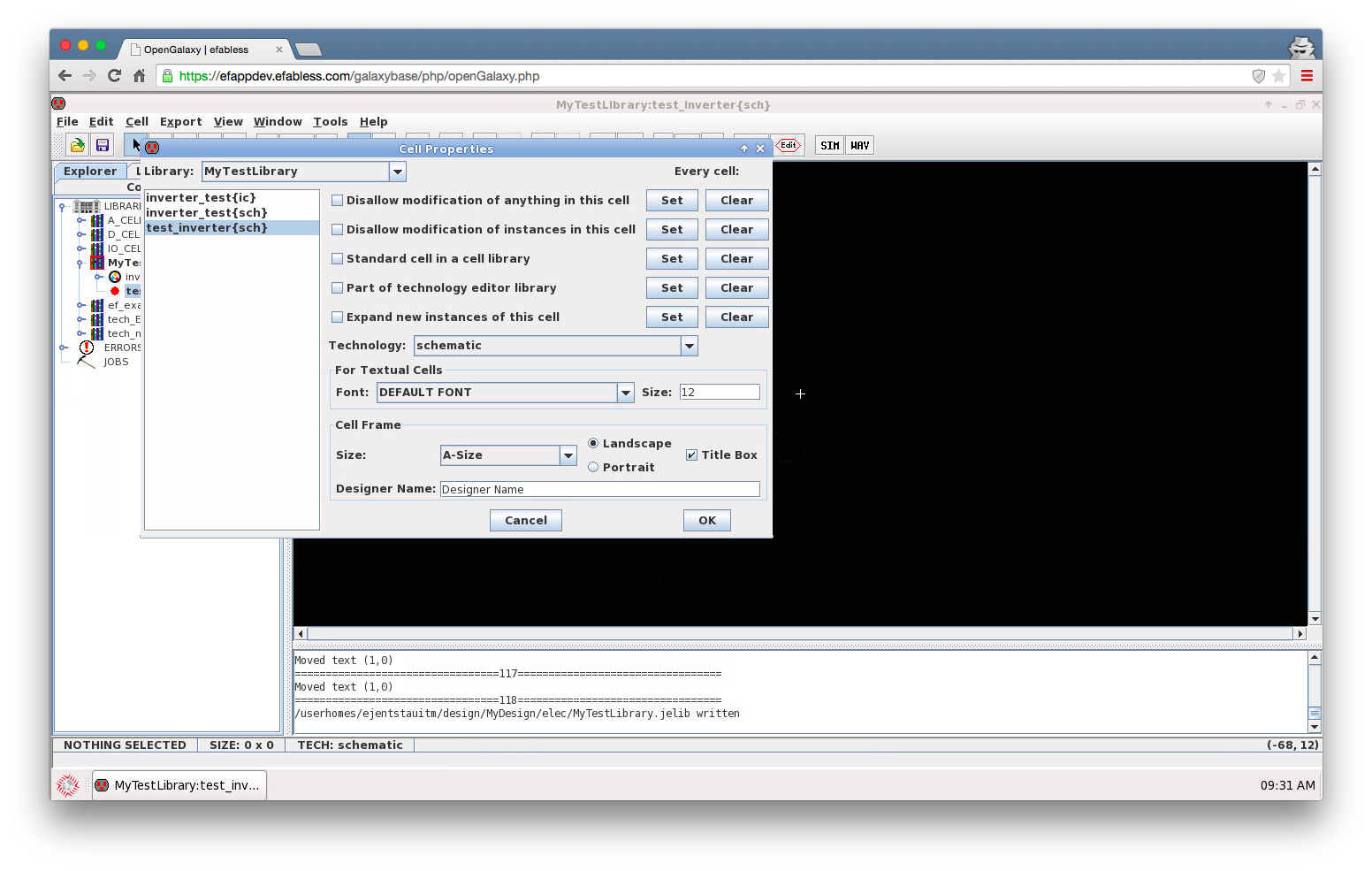This screenshot has height=871, width=1372.
Task: Expand the D_CEL library tree node
Action: (80, 234)
